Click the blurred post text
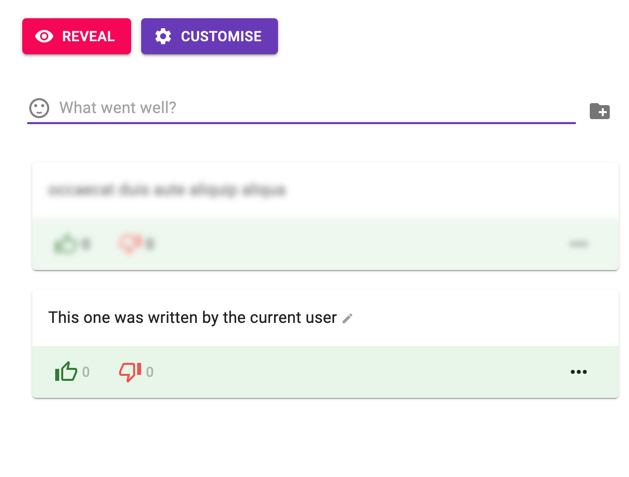Viewport: 629px width, 477px height. tap(167, 189)
